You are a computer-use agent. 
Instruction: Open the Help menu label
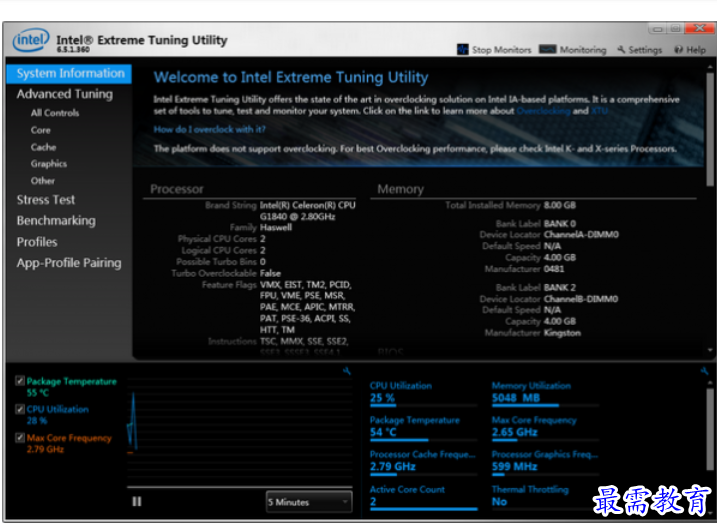click(696, 50)
